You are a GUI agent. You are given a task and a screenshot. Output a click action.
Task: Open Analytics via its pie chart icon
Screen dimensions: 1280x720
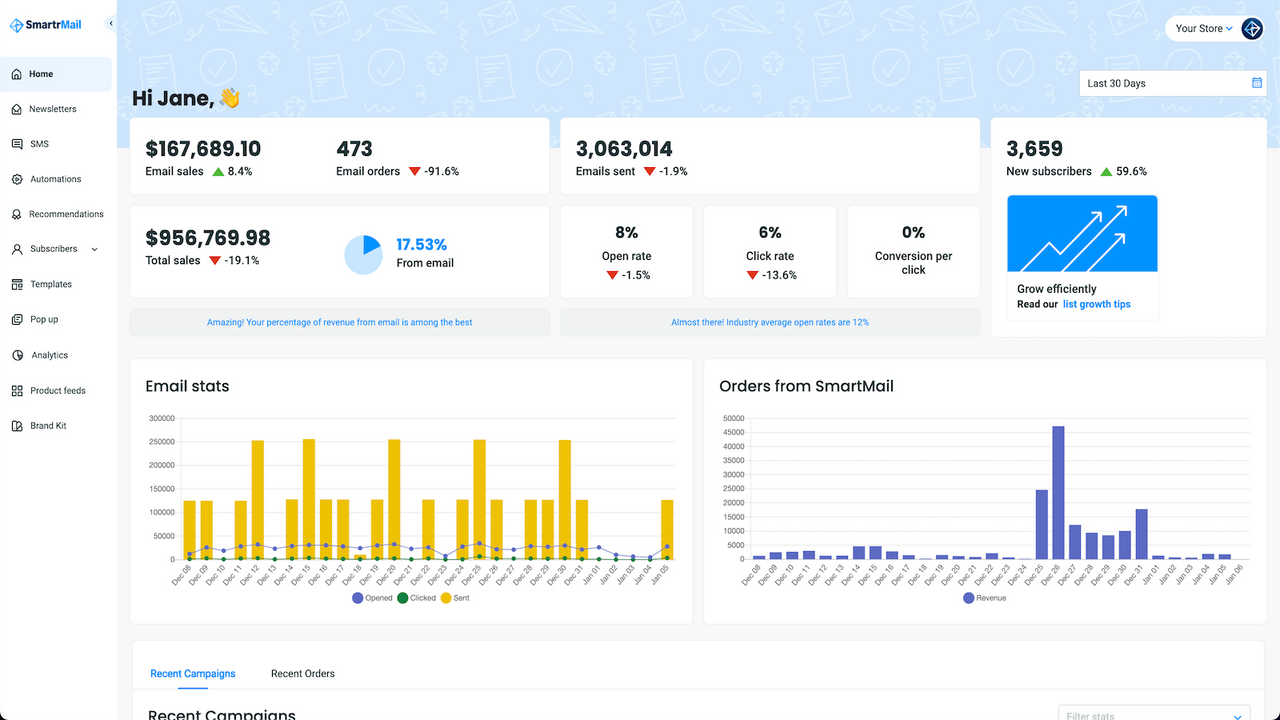point(17,355)
